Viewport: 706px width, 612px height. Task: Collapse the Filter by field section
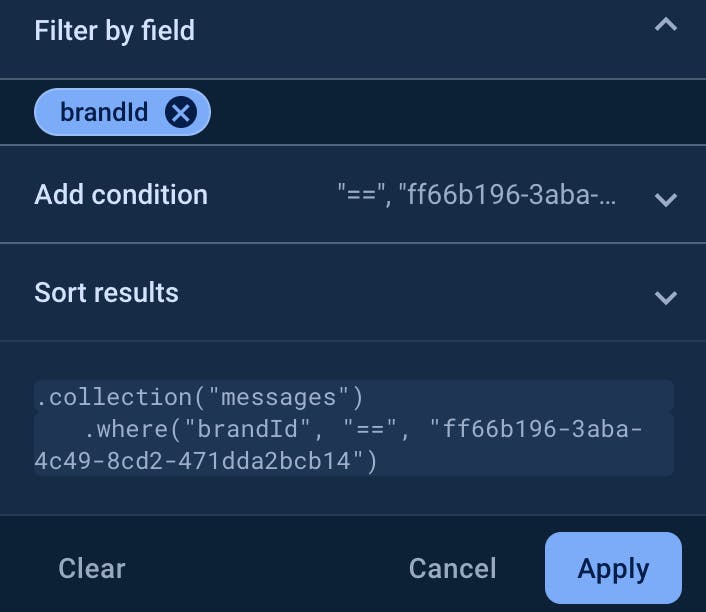[665, 26]
